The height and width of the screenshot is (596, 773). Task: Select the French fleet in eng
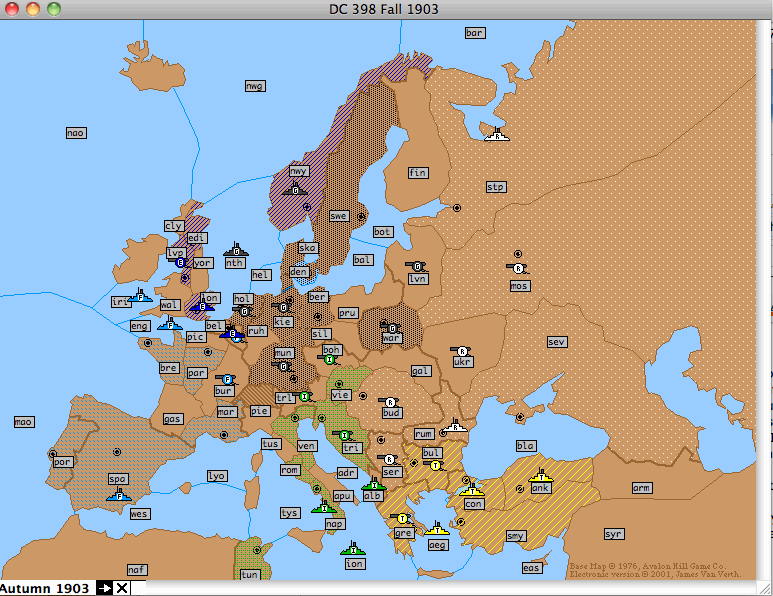[170, 323]
